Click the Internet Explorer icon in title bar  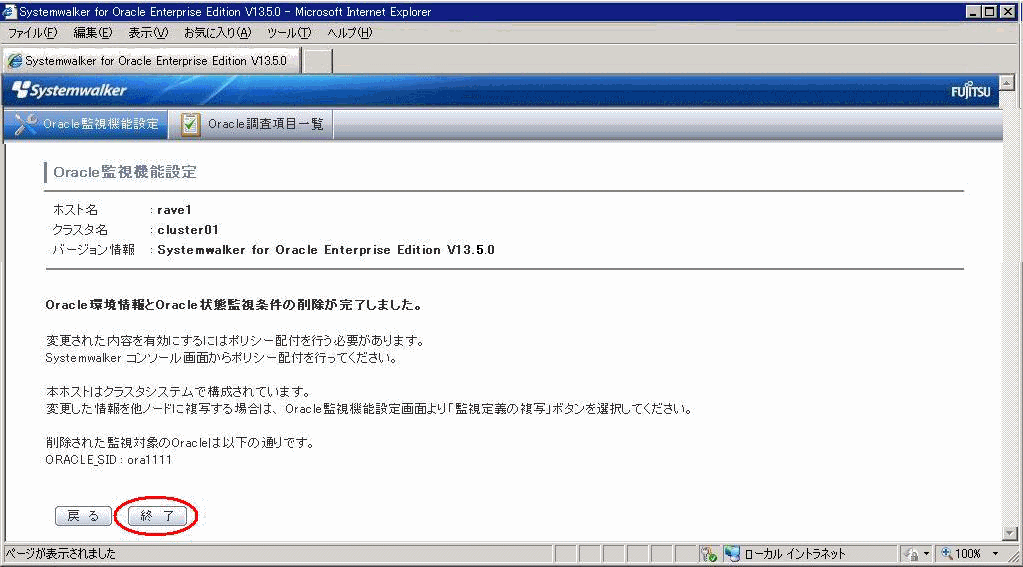click(x=9, y=11)
